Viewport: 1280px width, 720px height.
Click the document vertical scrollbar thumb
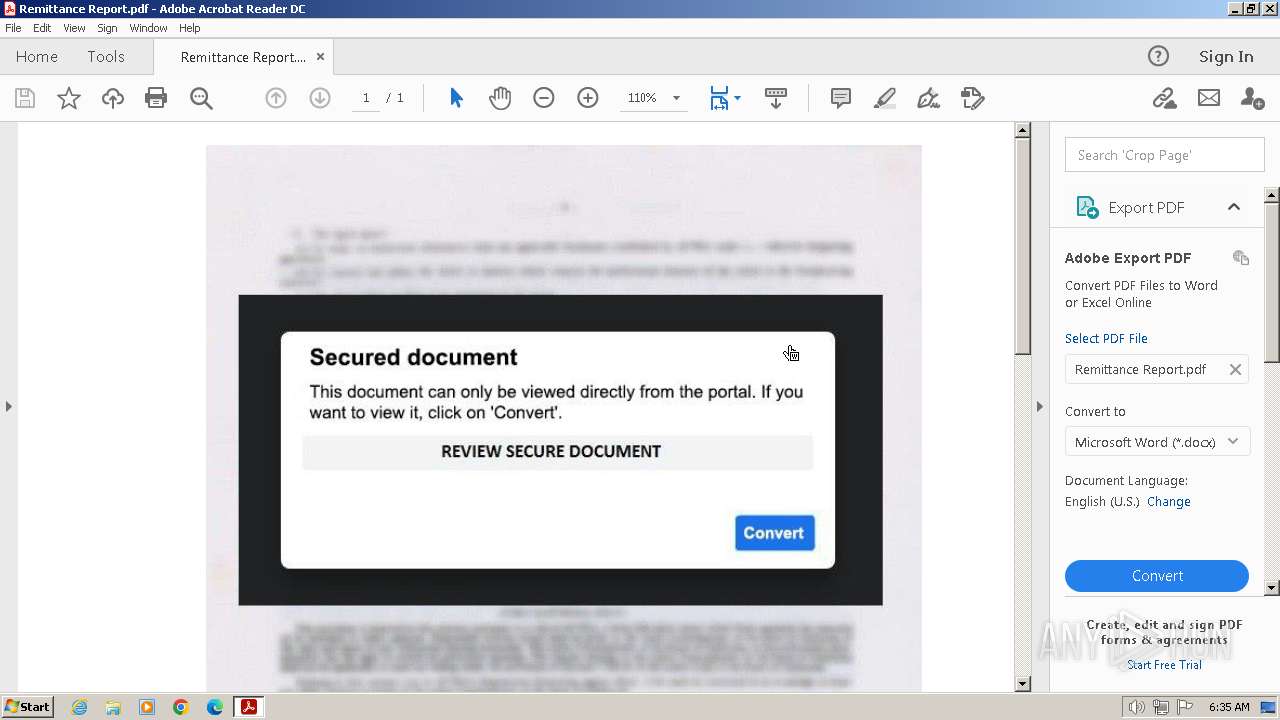(x=1022, y=248)
